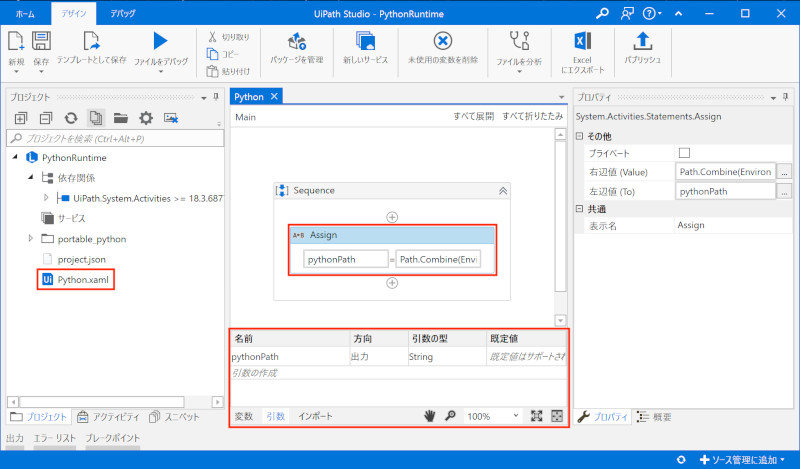
Task: Switch to the Debug ribbon tab
Action: [x=122, y=14]
